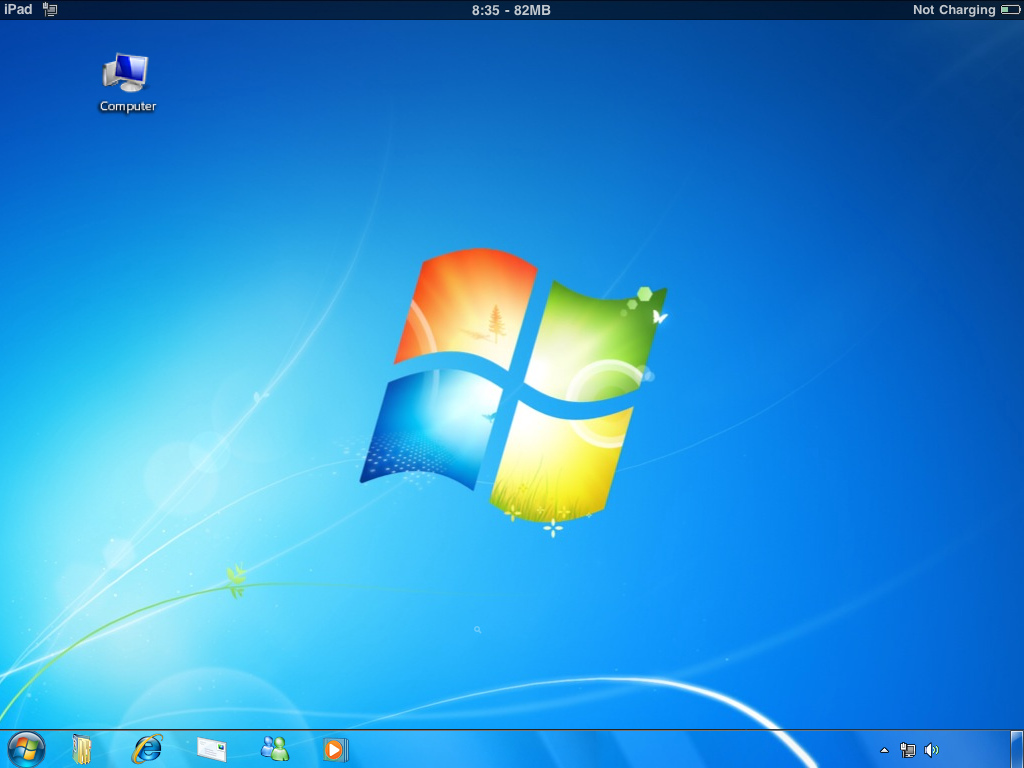Tap the 'Not Charging' status text
1024x768 pixels.
pyautogui.click(x=954, y=10)
